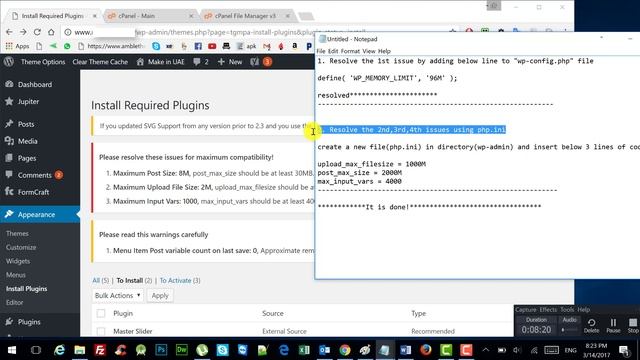Click the WordPress logo in admin bar
This screenshot has width=640, height=360.
pos(9,62)
